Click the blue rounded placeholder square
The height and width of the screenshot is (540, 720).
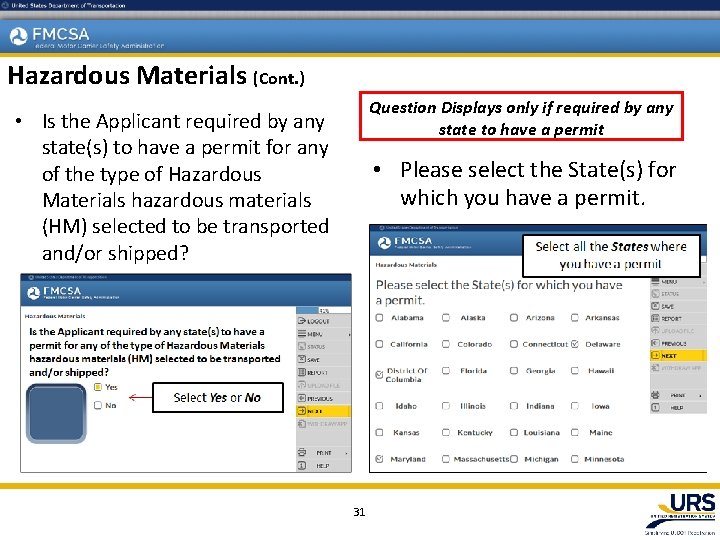click(x=56, y=414)
